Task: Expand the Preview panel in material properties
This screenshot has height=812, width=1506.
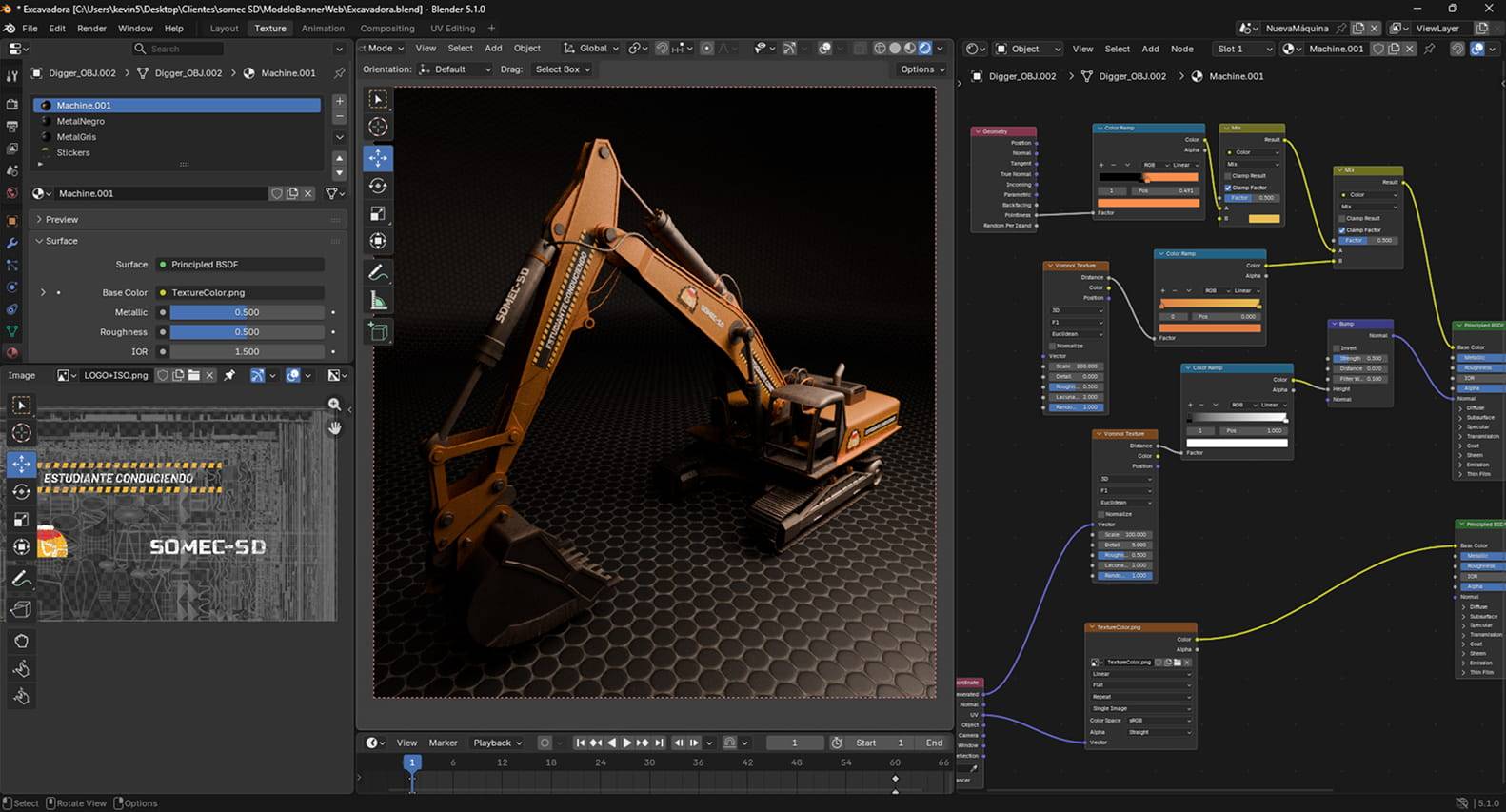Action: [62, 220]
